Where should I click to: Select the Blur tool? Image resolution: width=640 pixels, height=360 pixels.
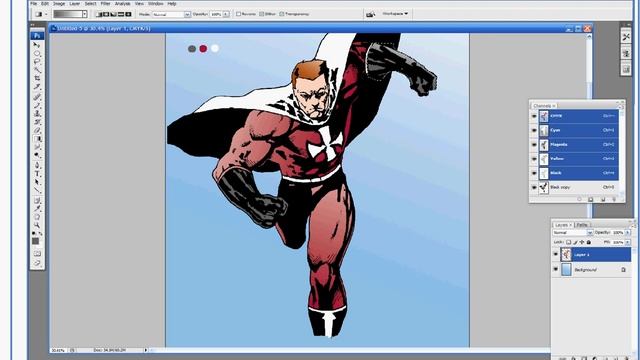coord(37,147)
